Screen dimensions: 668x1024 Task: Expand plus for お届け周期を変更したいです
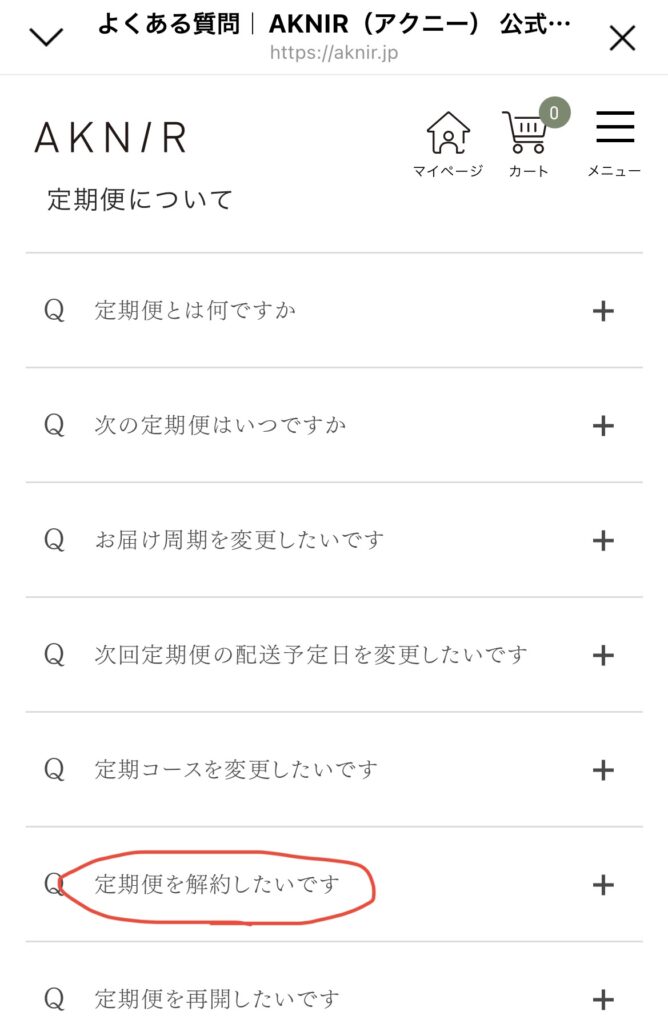[x=602, y=541]
